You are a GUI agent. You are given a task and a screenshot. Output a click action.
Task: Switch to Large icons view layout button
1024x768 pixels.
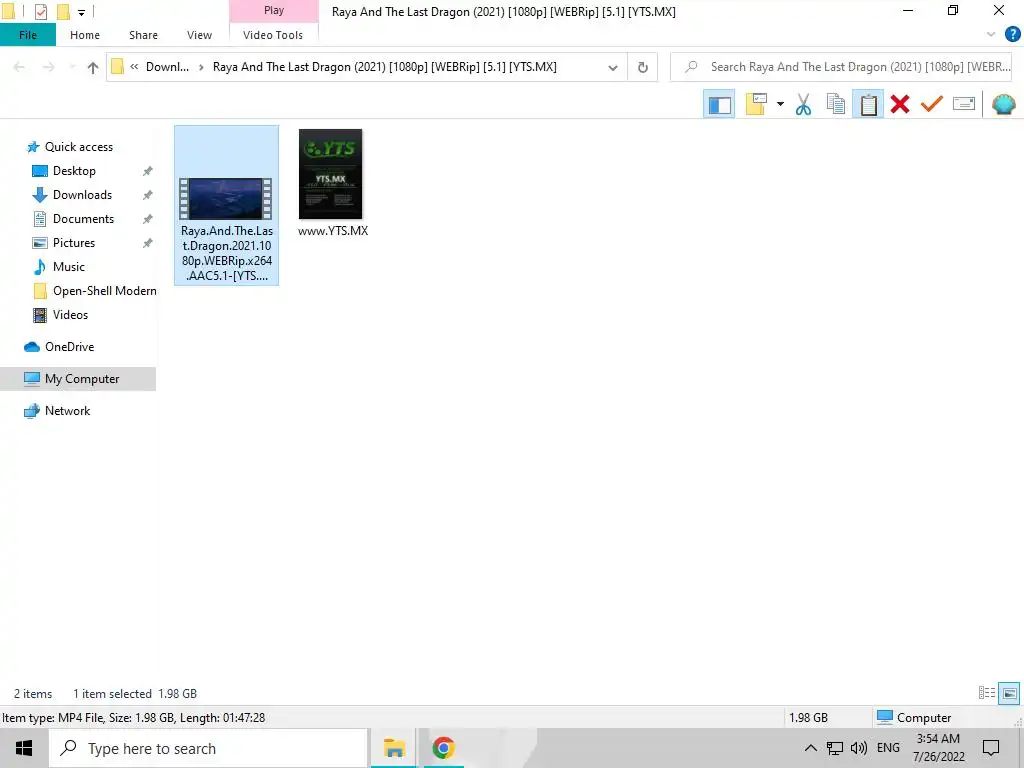(1009, 693)
